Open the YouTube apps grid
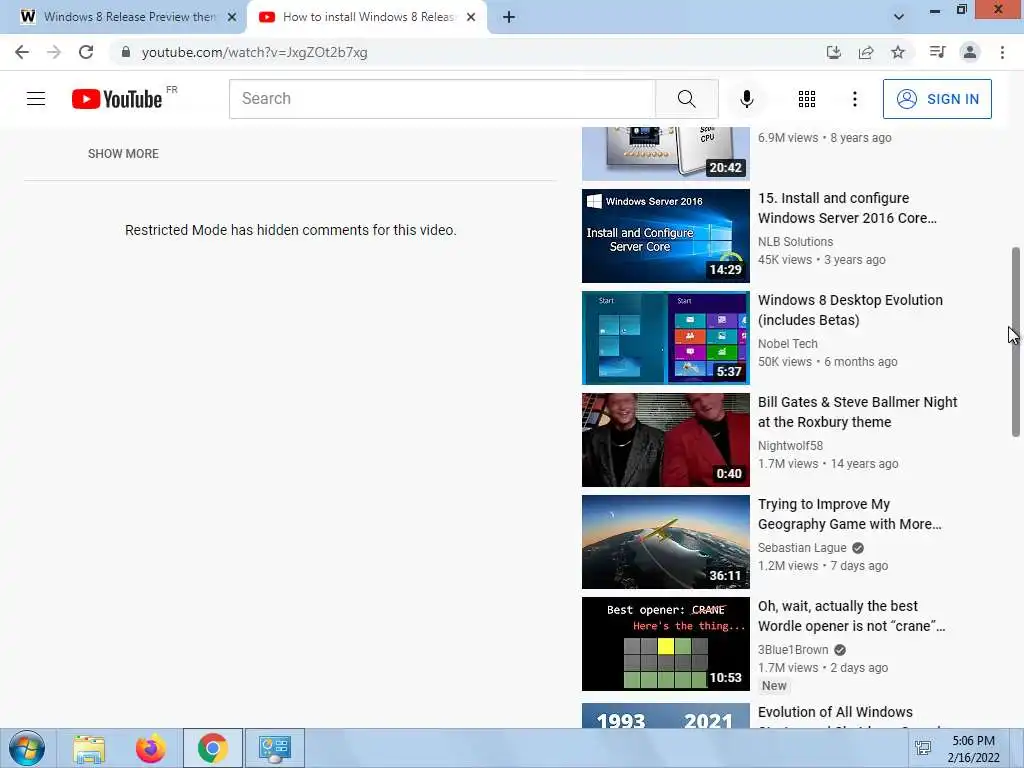This screenshot has height=768, width=1024. [x=807, y=99]
